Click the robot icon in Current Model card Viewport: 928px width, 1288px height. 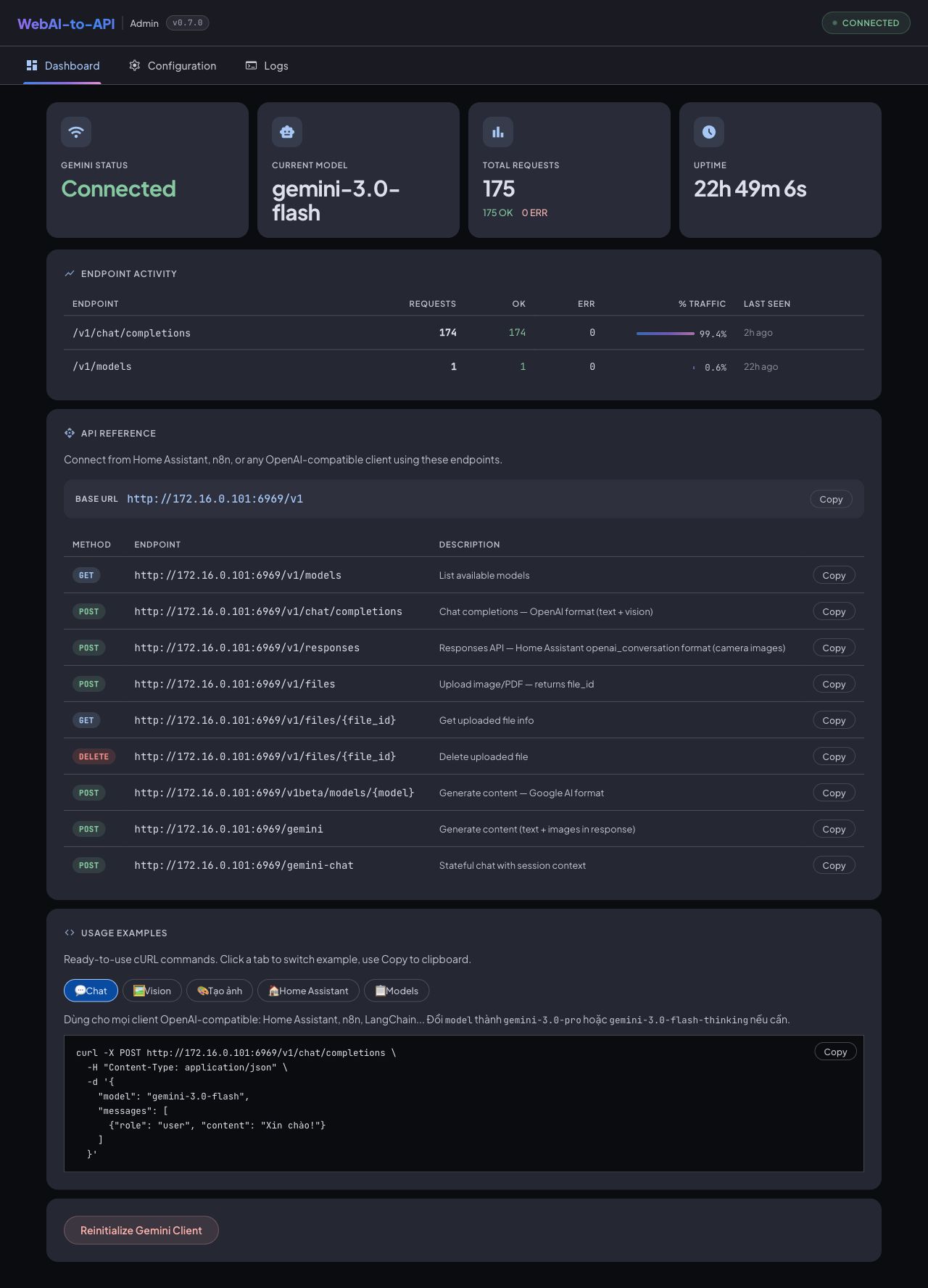pos(287,132)
